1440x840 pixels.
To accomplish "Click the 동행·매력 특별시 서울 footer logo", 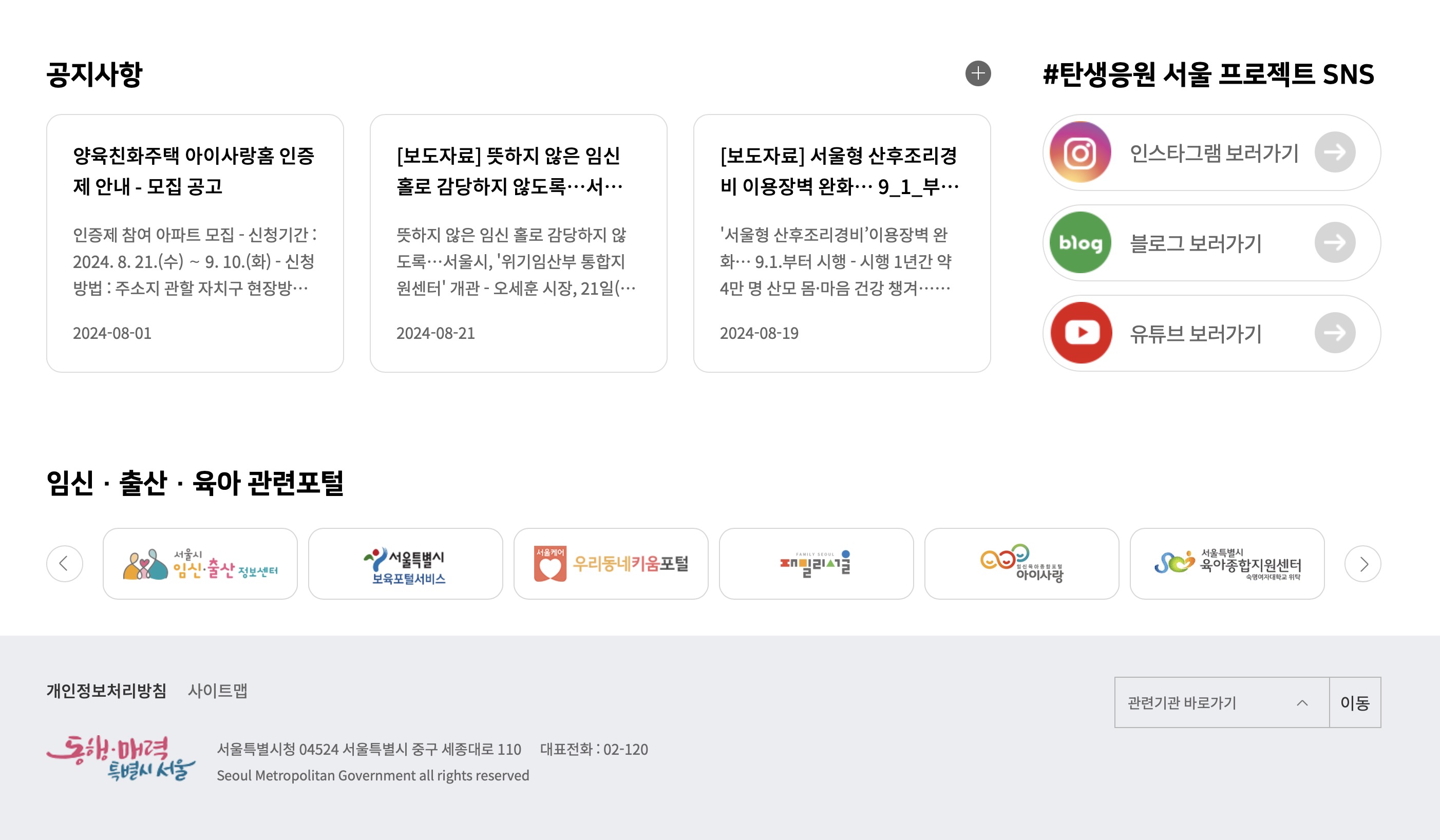I will click(x=121, y=758).
